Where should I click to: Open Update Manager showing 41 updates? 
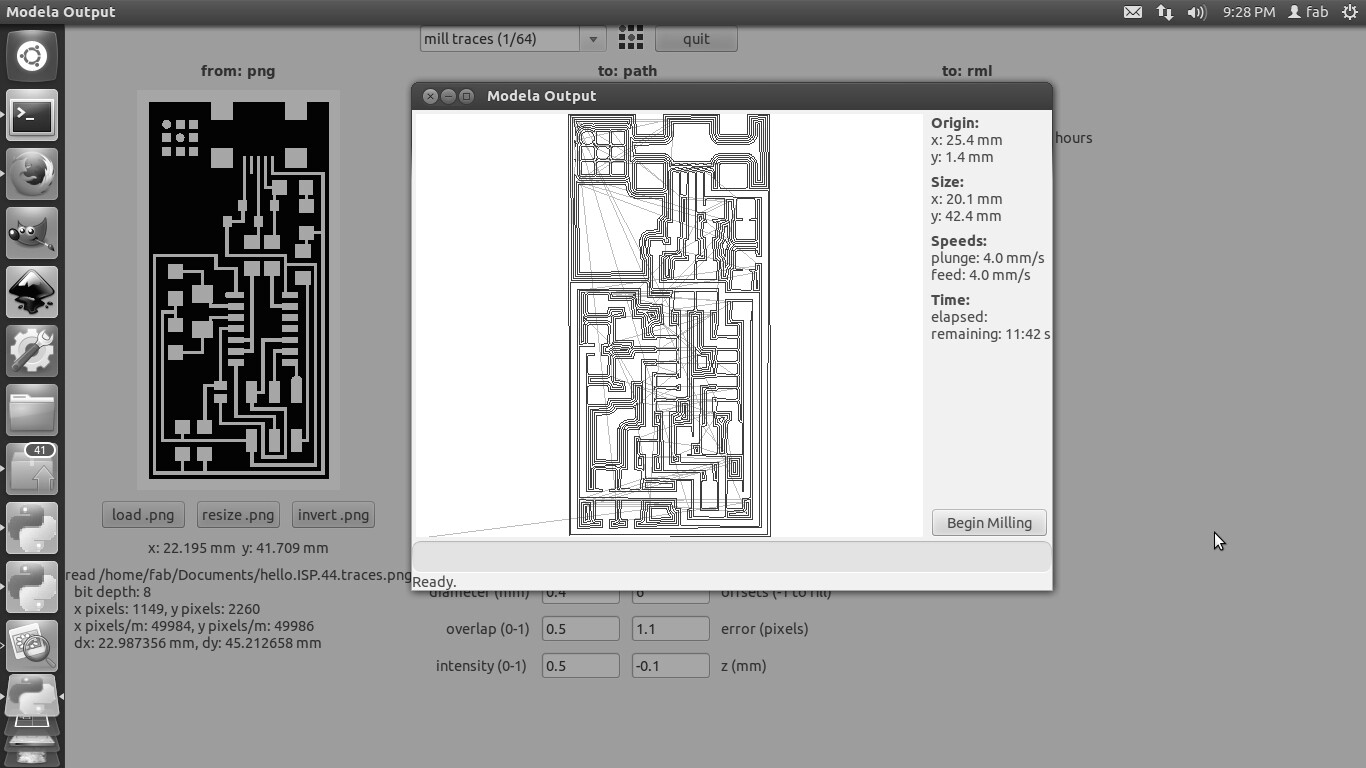point(32,469)
